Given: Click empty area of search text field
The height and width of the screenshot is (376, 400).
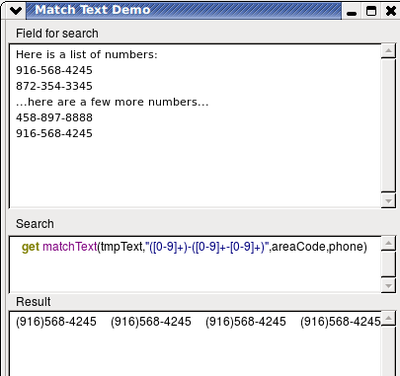Looking at the screenshot, I should pyautogui.click(x=195, y=173).
